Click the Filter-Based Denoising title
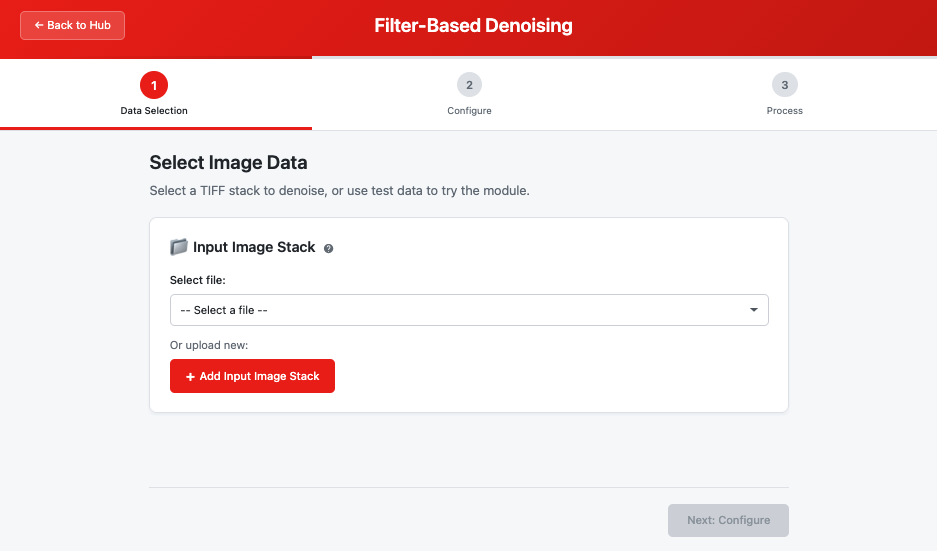Viewport: 937px width, 551px height. pos(473,26)
